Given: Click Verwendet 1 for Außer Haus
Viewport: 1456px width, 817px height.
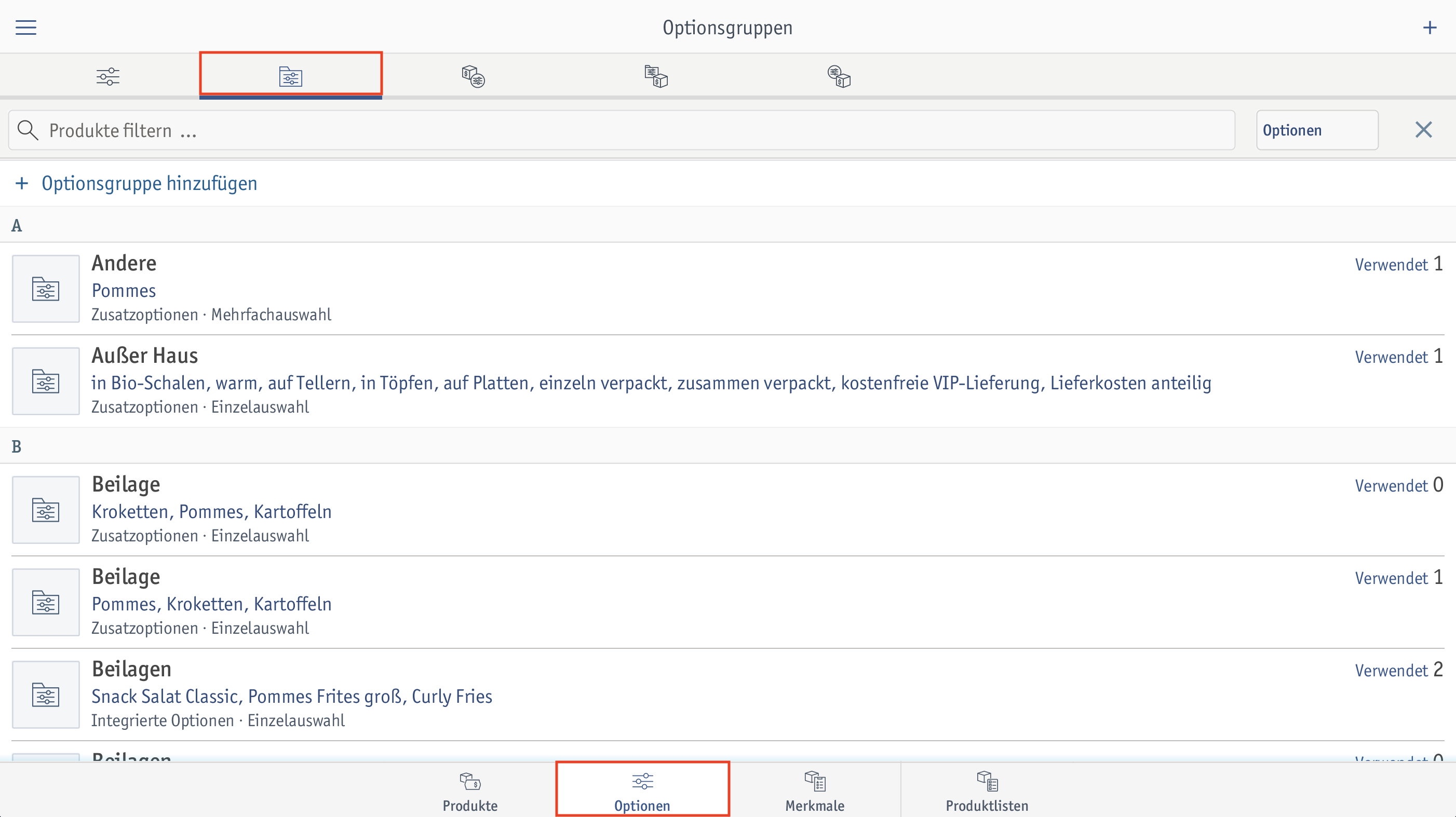Looking at the screenshot, I should tap(1399, 357).
